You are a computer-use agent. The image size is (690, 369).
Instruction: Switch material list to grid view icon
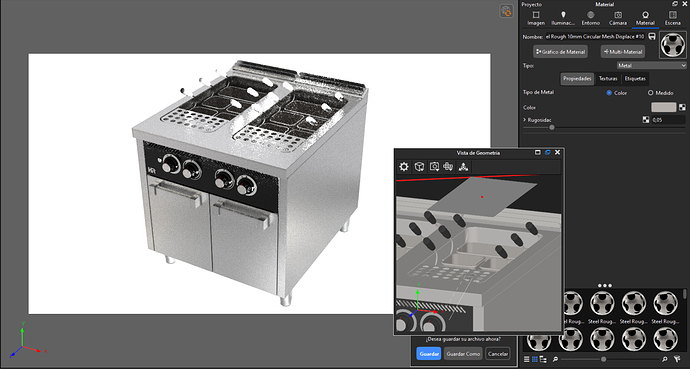tap(535, 359)
